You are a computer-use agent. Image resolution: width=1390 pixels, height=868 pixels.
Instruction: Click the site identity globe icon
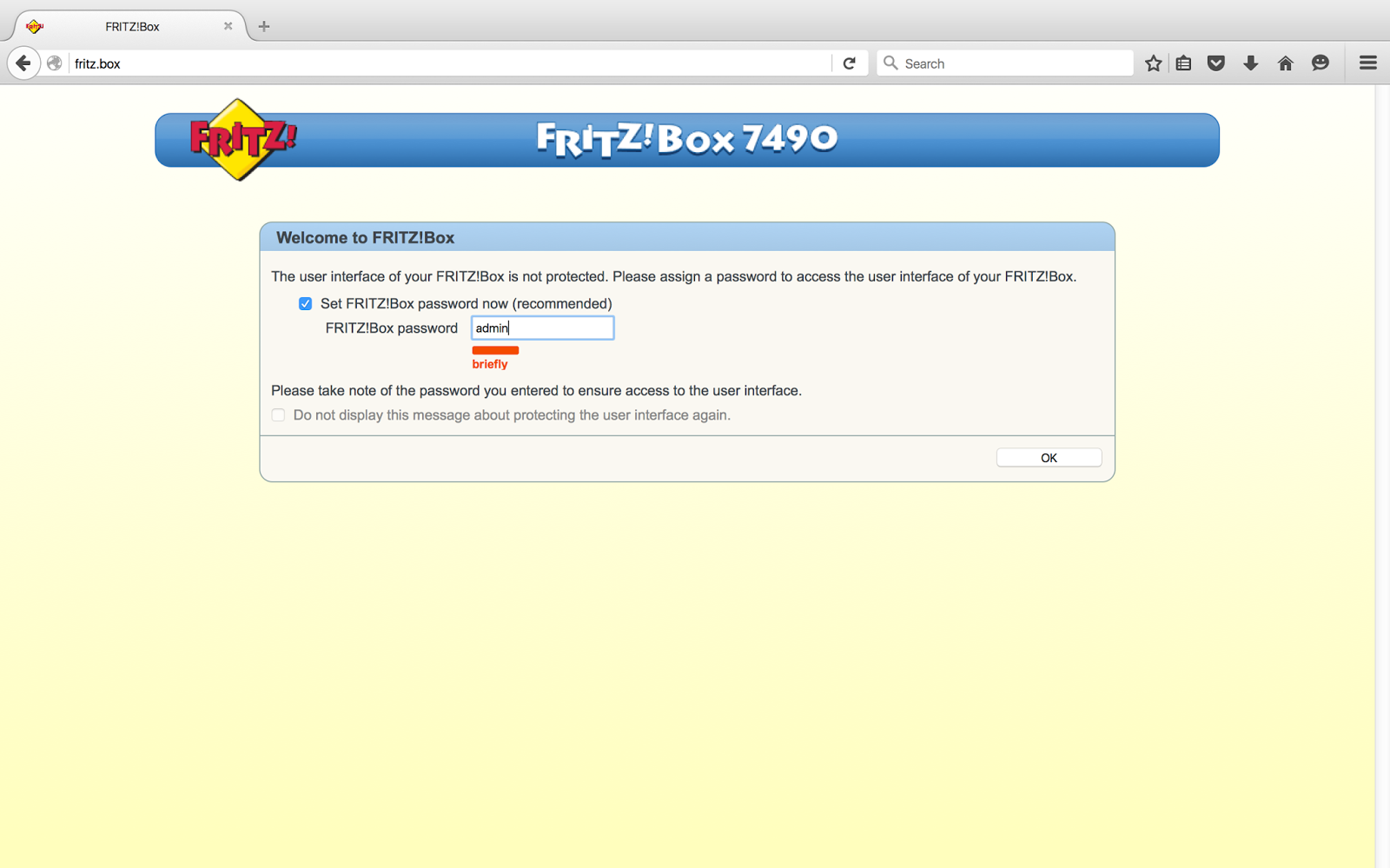point(55,63)
